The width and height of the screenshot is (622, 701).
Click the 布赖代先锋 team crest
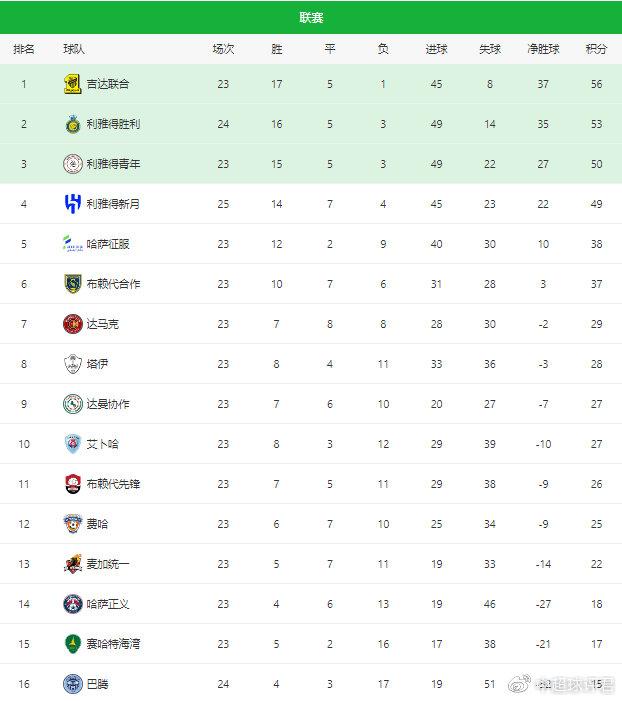pos(72,484)
